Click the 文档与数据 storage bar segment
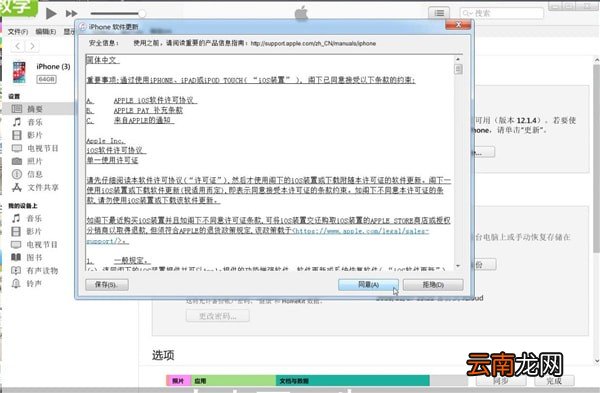Image resolution: width=600 pixels, height=393 pixels. 352,381
